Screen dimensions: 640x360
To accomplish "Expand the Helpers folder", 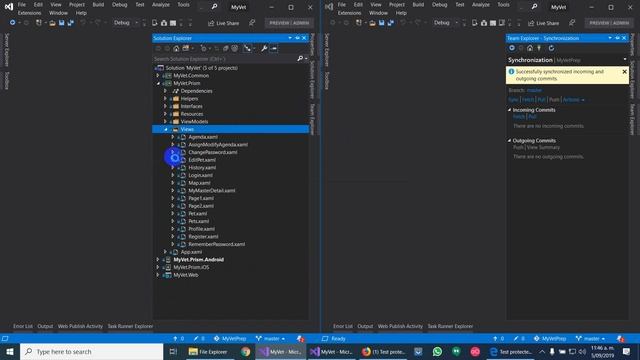I will point(165,98).
